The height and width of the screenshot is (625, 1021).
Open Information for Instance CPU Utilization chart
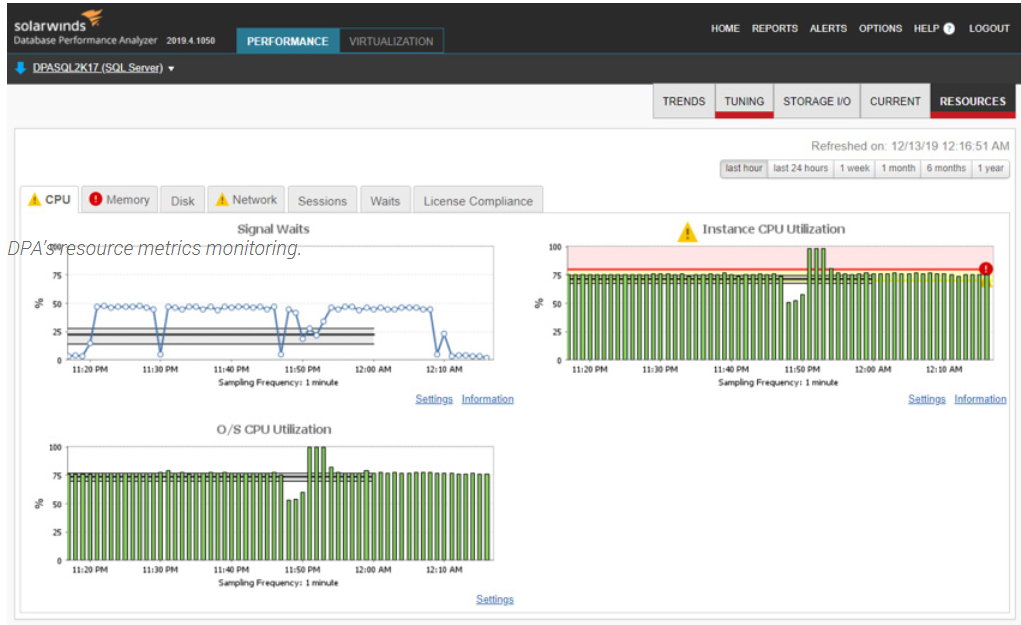pyautogui.click(x=980, y=399)
